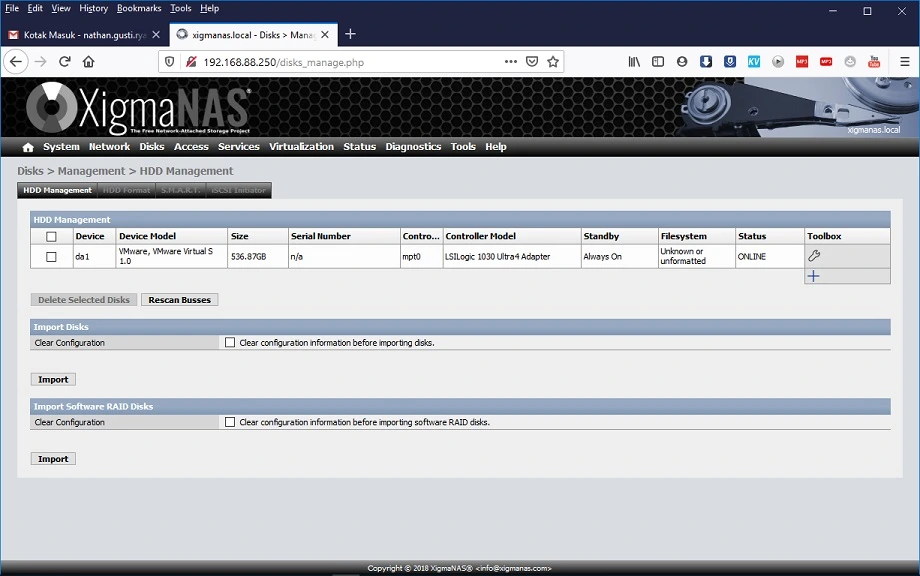The width and height of the screenshot is (920, 576).
Task: Click the blue download extension icon
Action: coord(706,62)
